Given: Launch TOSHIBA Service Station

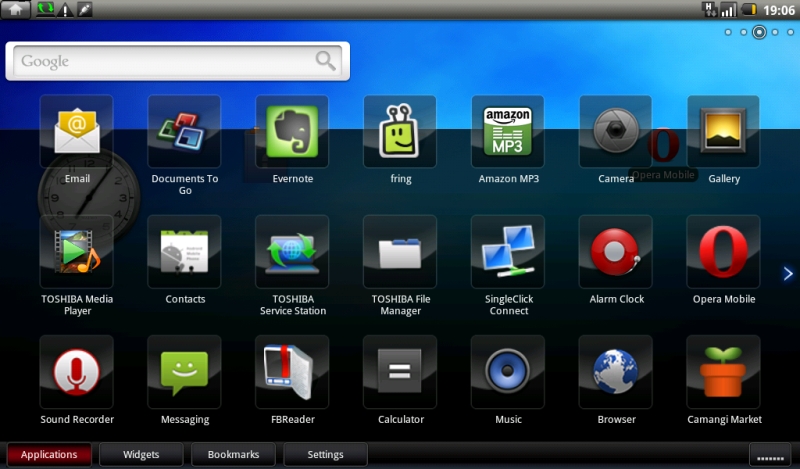Looking at the screenshot, I should tap(292, 252).
